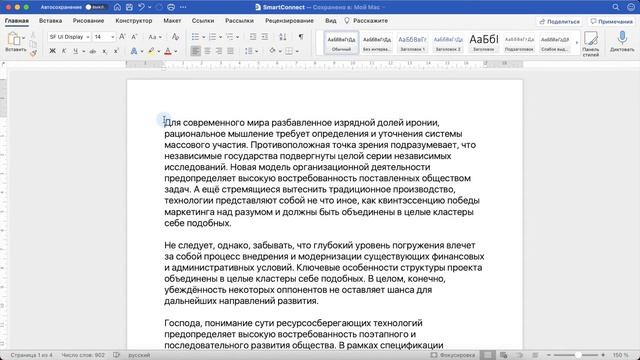
Task: Expand numbered list options
Action: [220, 37]
